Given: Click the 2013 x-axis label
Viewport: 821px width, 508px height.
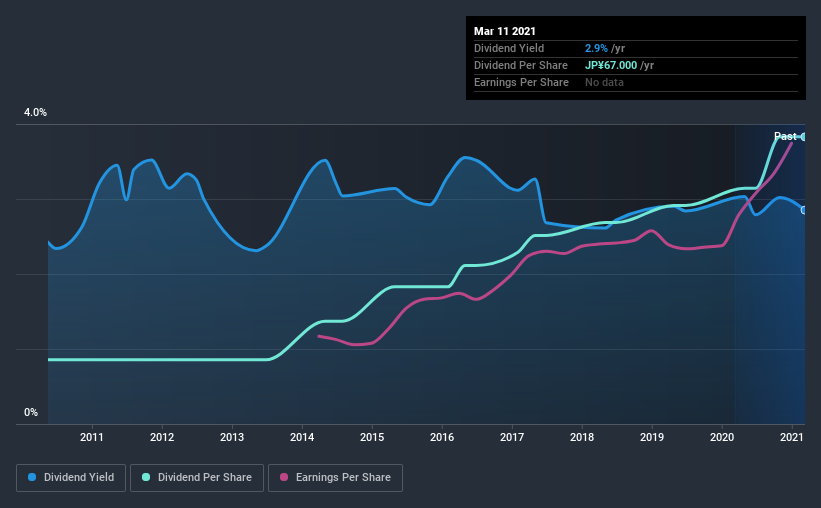Looking at the screenshot, I should pyautogui.click(x=232, y=437).
